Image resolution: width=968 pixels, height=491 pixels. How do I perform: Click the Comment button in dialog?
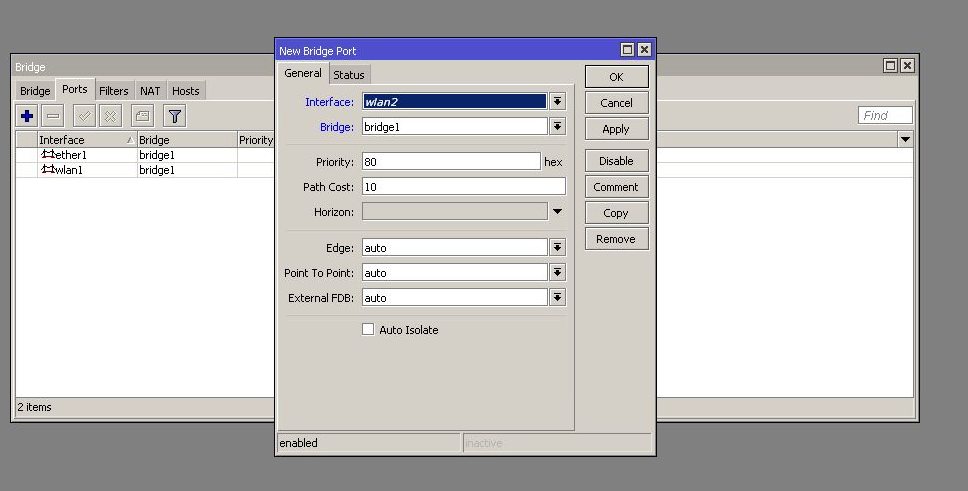tap(617, 187)
